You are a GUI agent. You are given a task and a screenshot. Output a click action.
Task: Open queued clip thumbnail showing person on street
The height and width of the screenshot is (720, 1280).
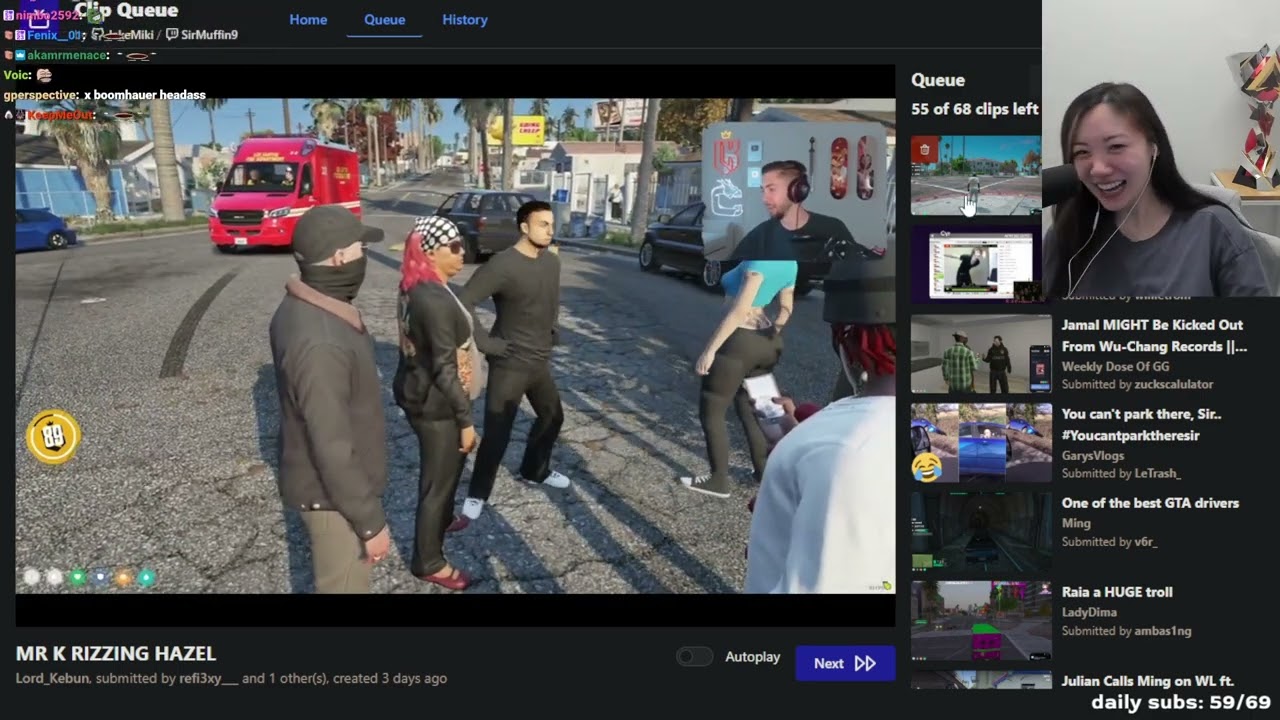(976, 176)
